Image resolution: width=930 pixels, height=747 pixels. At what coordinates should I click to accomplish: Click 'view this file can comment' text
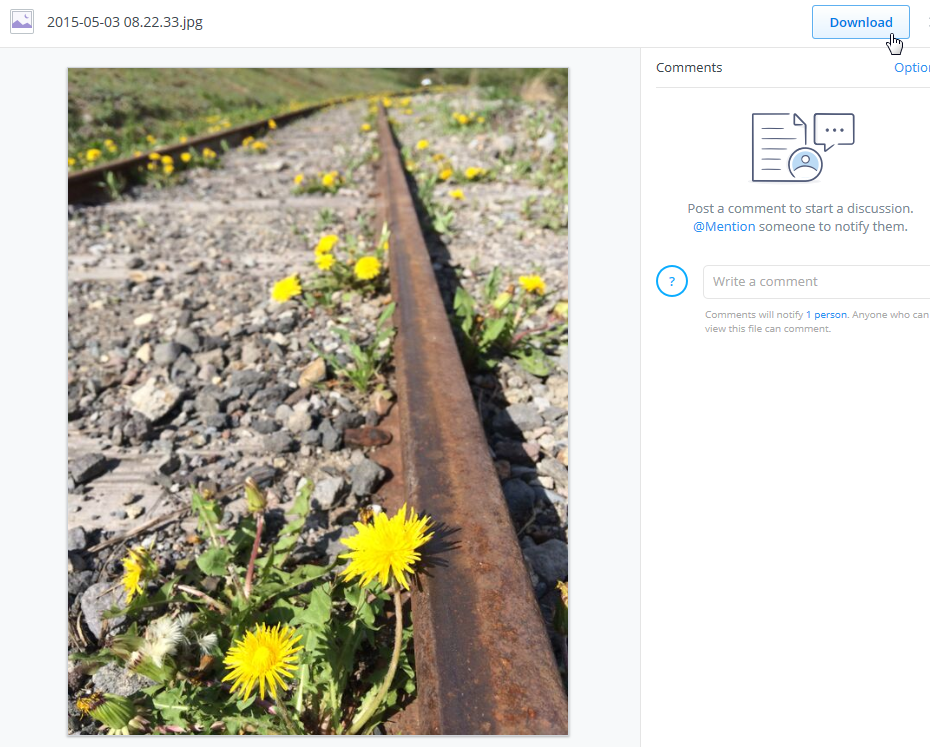pos(767,328)
